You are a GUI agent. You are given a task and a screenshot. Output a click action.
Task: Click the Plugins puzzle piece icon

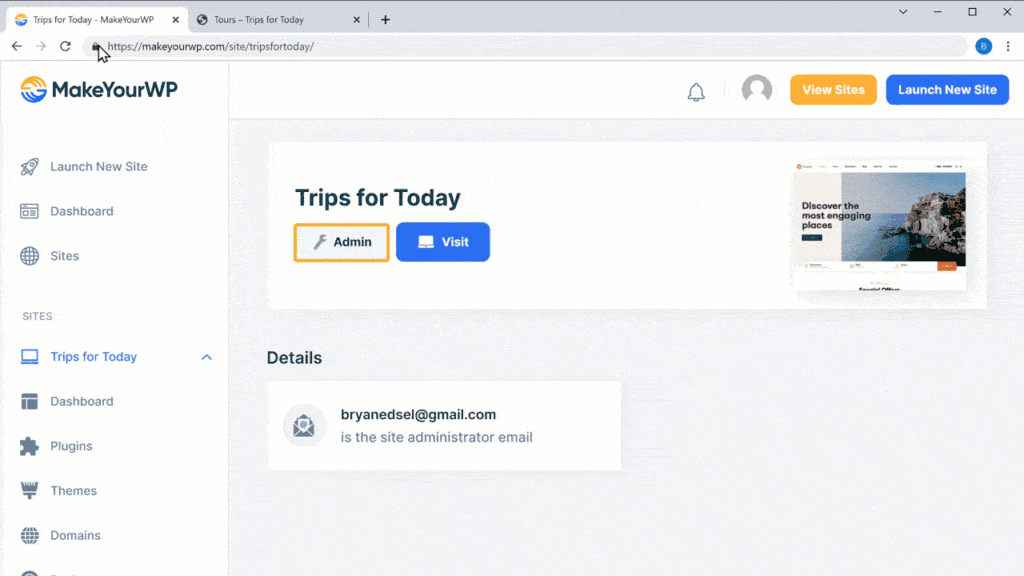[x=30, y=446]
